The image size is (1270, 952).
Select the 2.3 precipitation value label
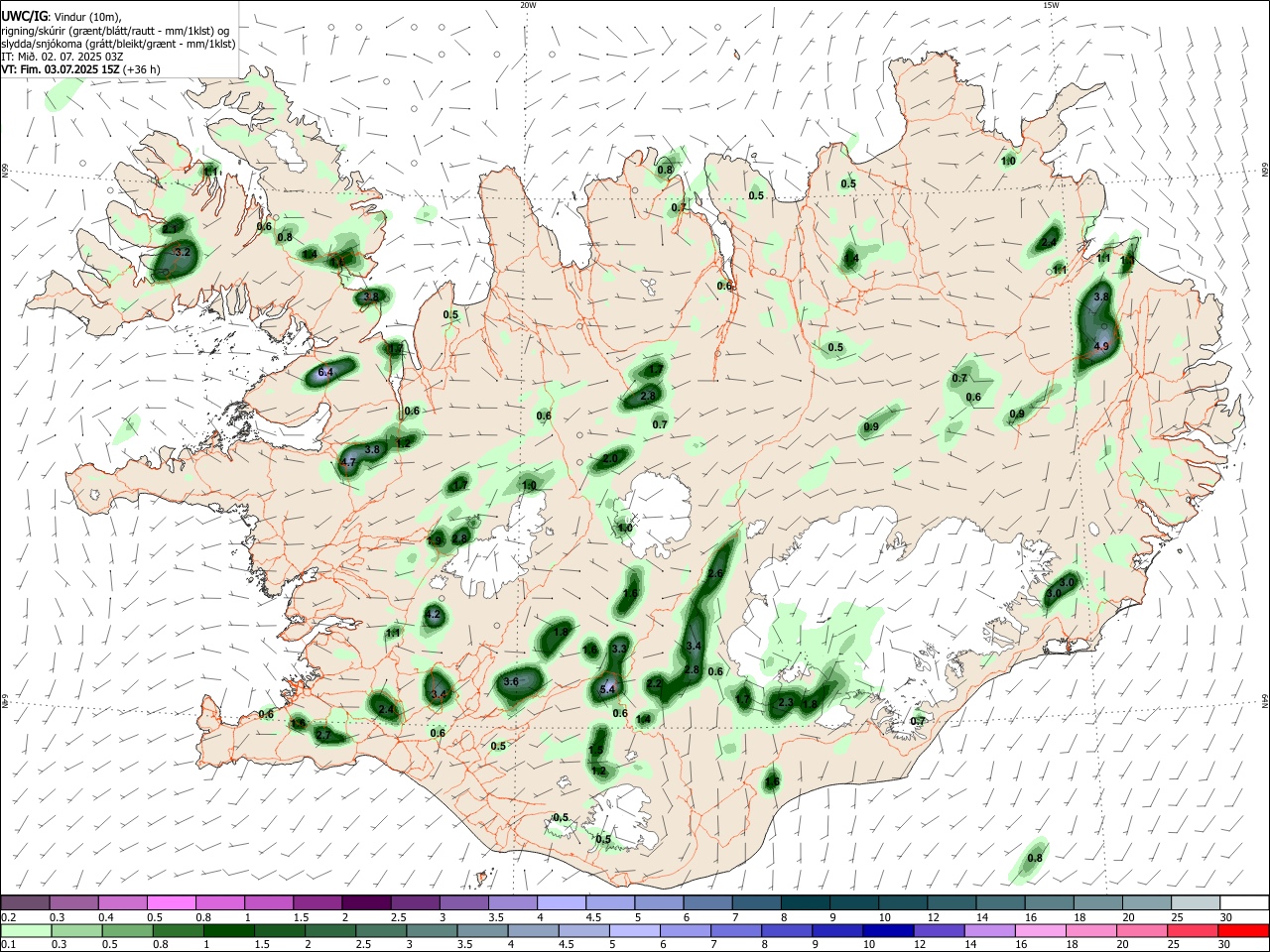pyautogui.click(x=786, y=703)
